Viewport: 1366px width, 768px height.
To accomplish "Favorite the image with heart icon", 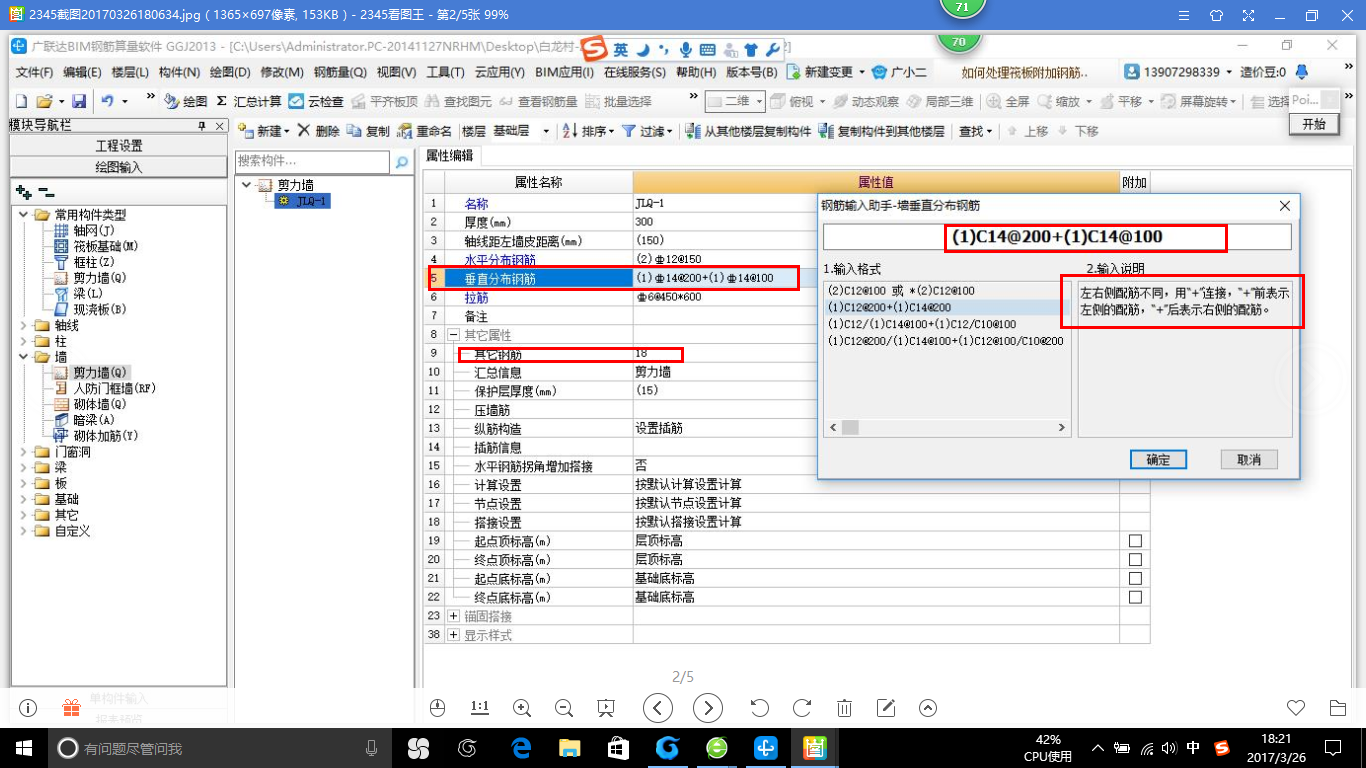I will pyautogui.click(x=1296, y=708).
